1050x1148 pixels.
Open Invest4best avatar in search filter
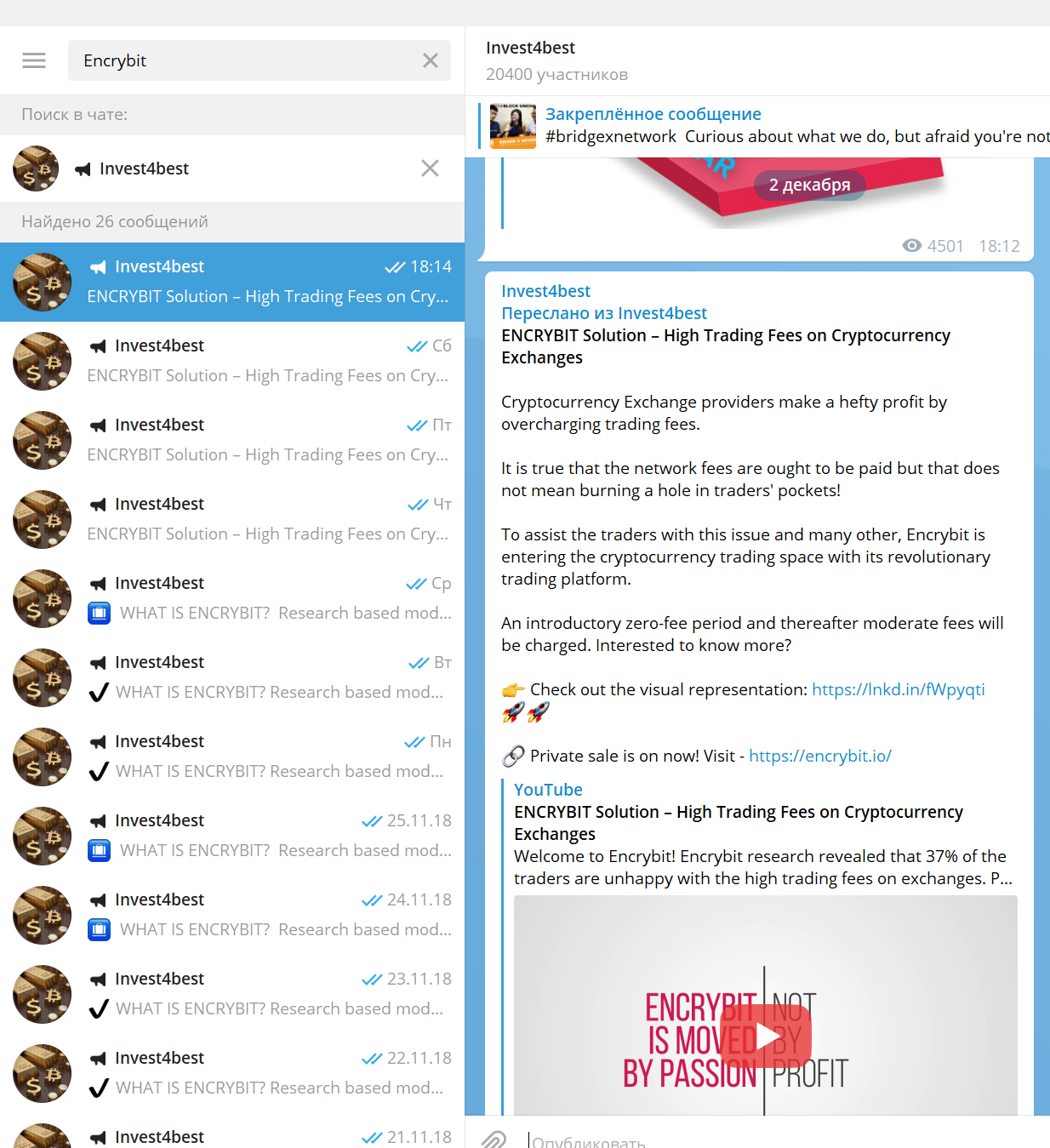click(36, 168)
